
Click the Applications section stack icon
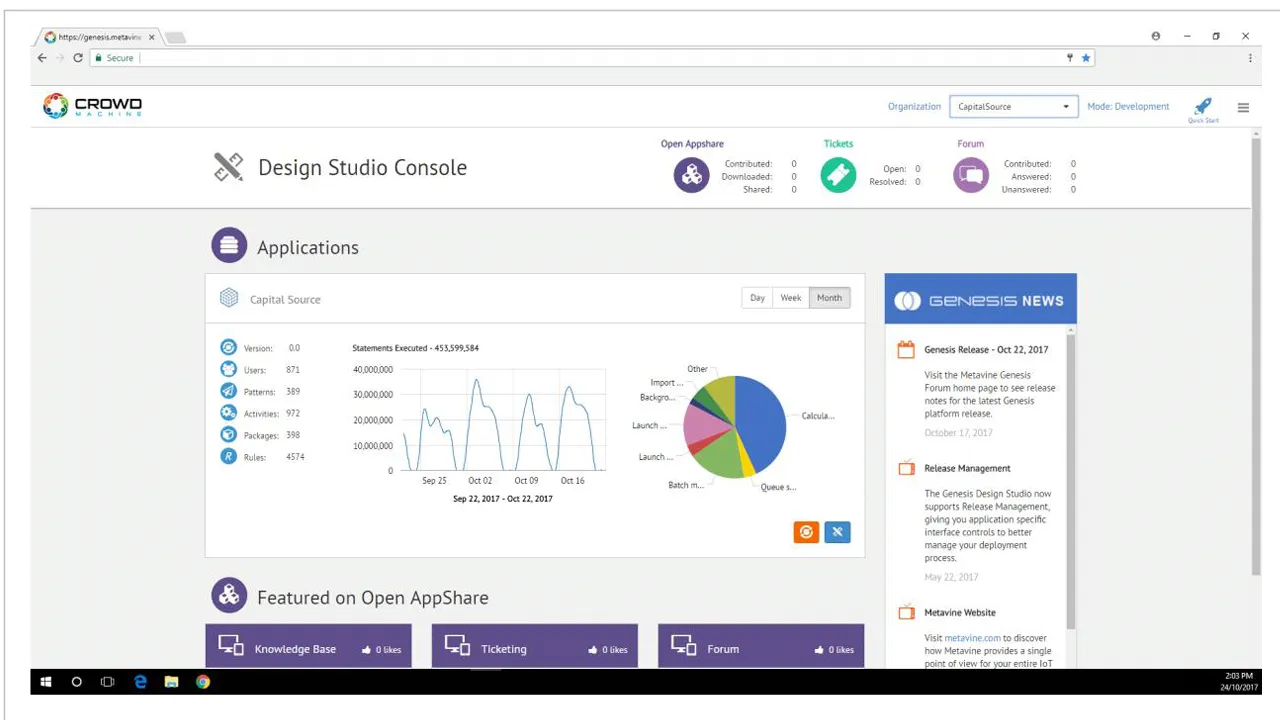[x=229, y=246]
